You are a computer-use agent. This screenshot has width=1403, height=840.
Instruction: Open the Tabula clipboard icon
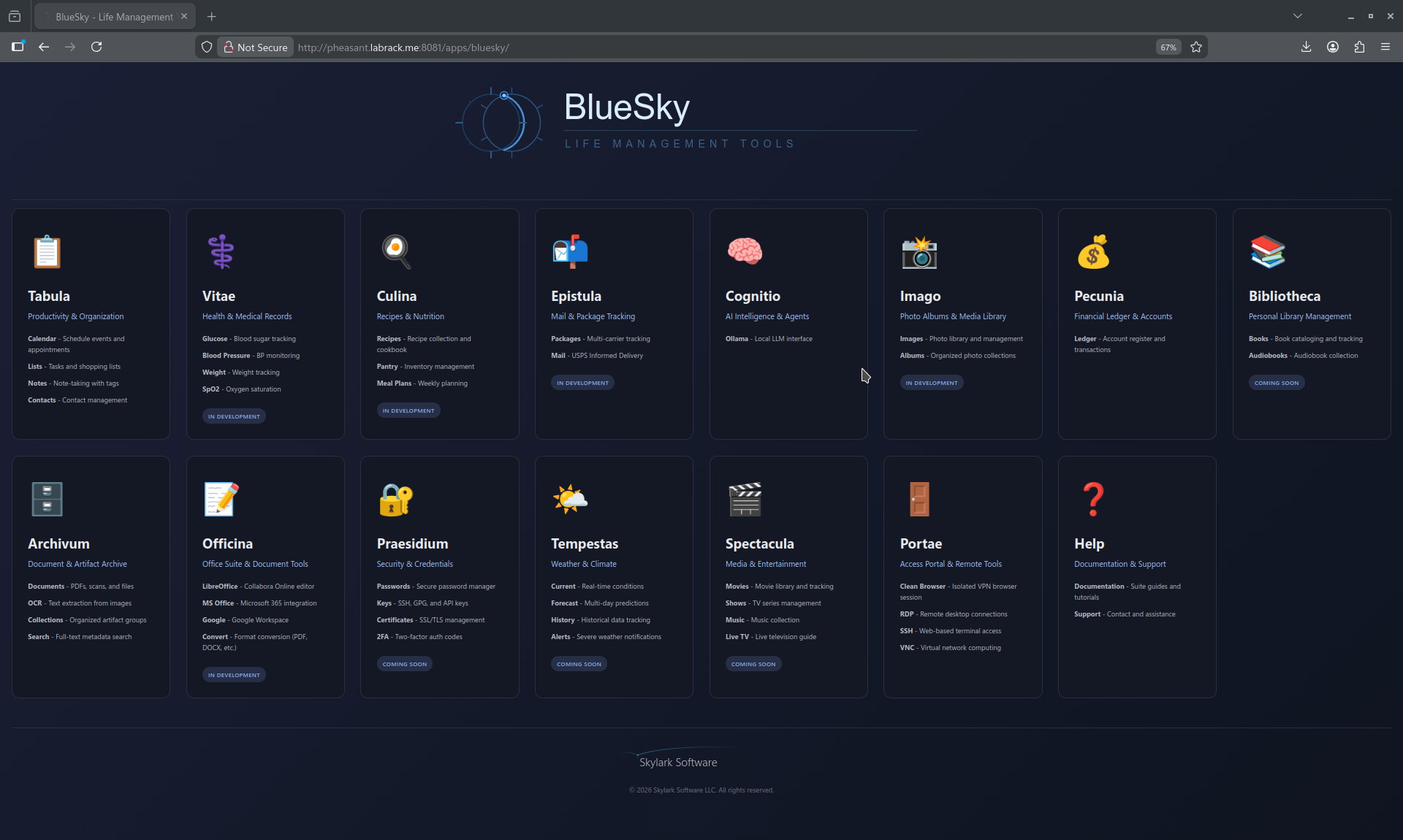[x=46, y=252]
